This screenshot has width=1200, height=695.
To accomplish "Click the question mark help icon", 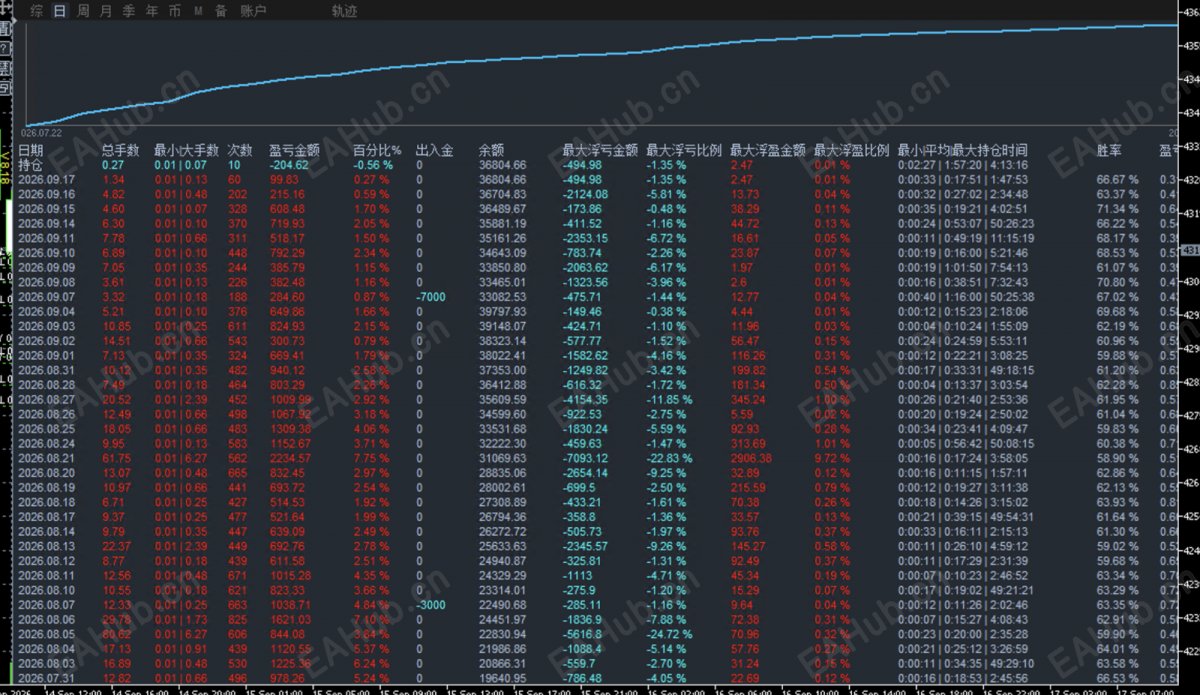I will click(5, 49).
